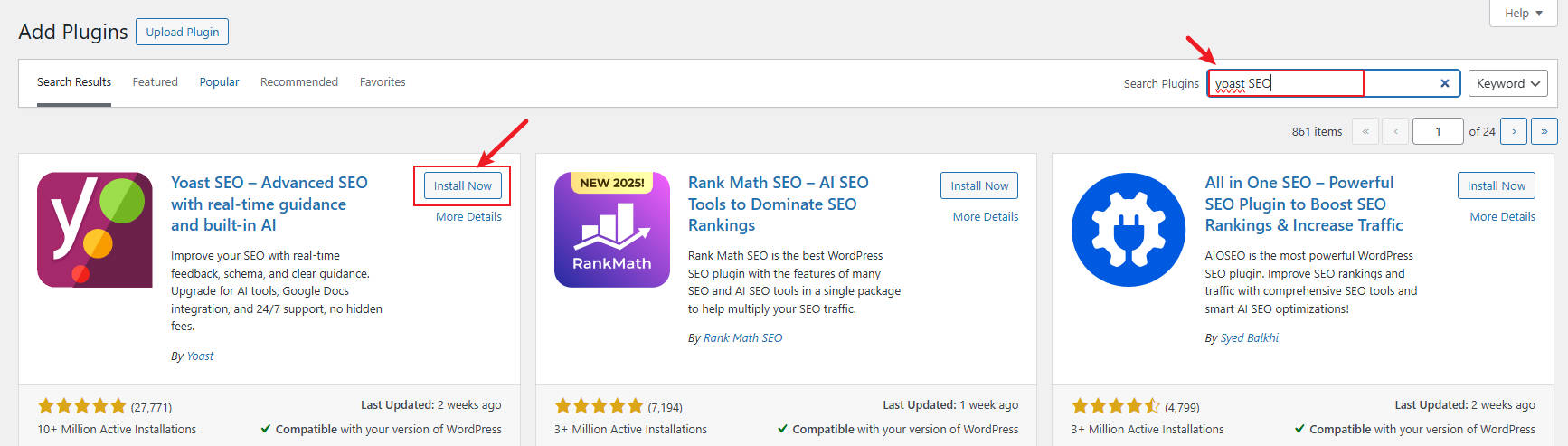Open the Favorites tab
This screenshot has height=446, width=1568.
(383, 82)
